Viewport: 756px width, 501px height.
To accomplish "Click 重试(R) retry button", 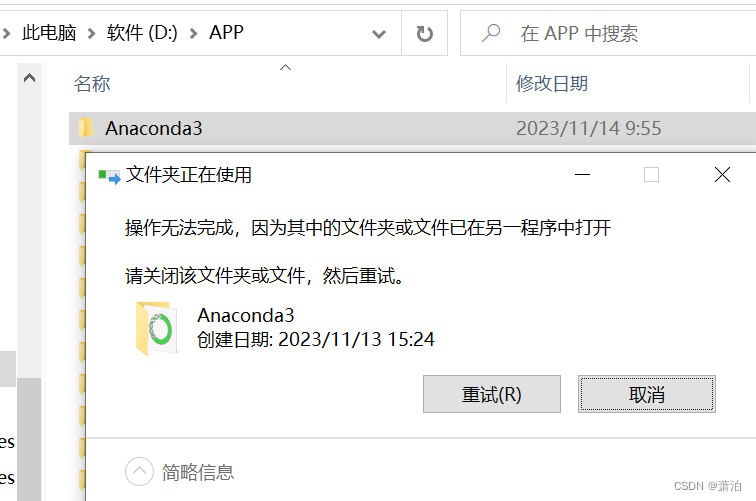I will tap(492, 394).
